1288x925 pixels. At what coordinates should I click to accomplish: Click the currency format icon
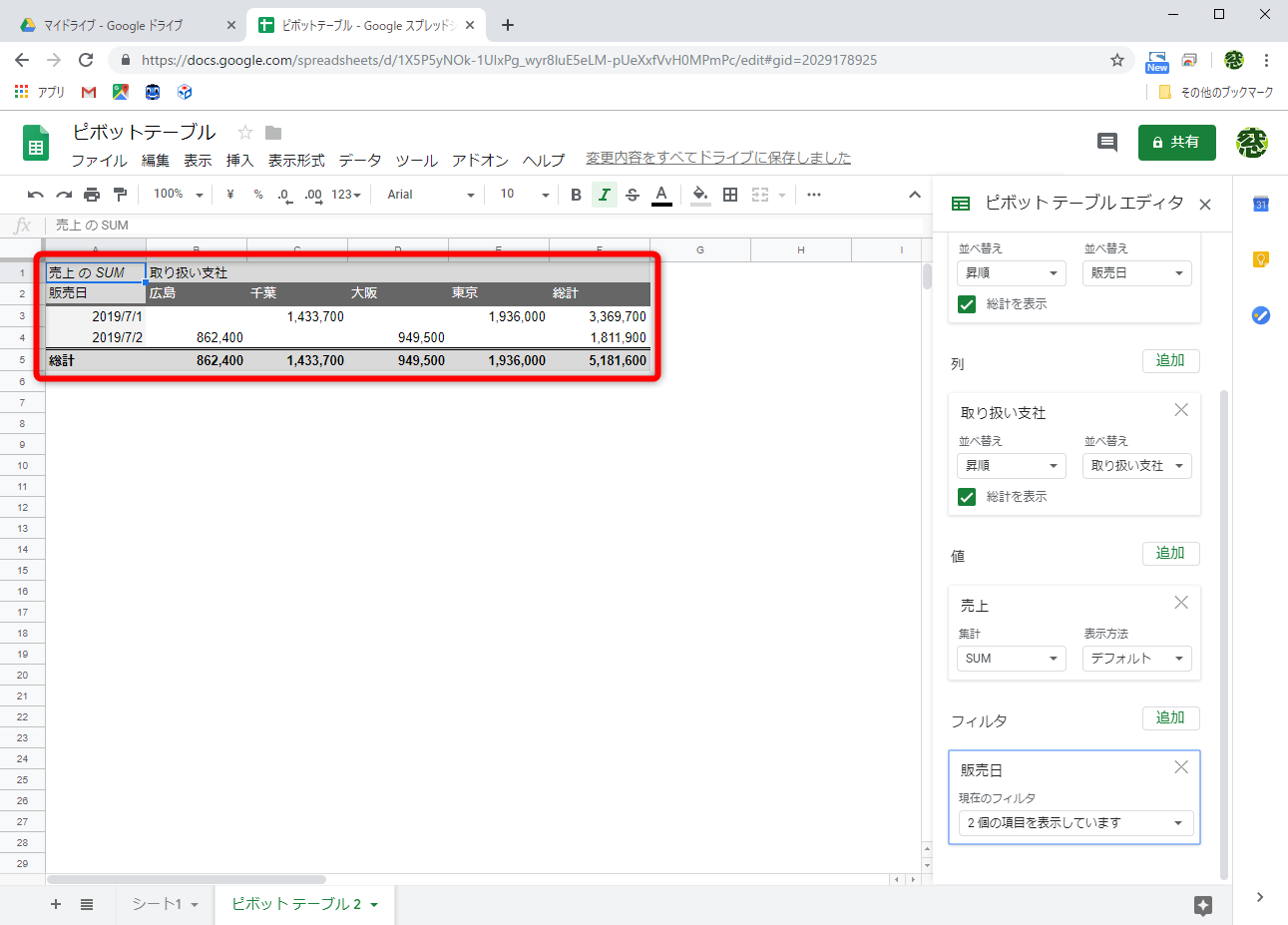(229, 195)
